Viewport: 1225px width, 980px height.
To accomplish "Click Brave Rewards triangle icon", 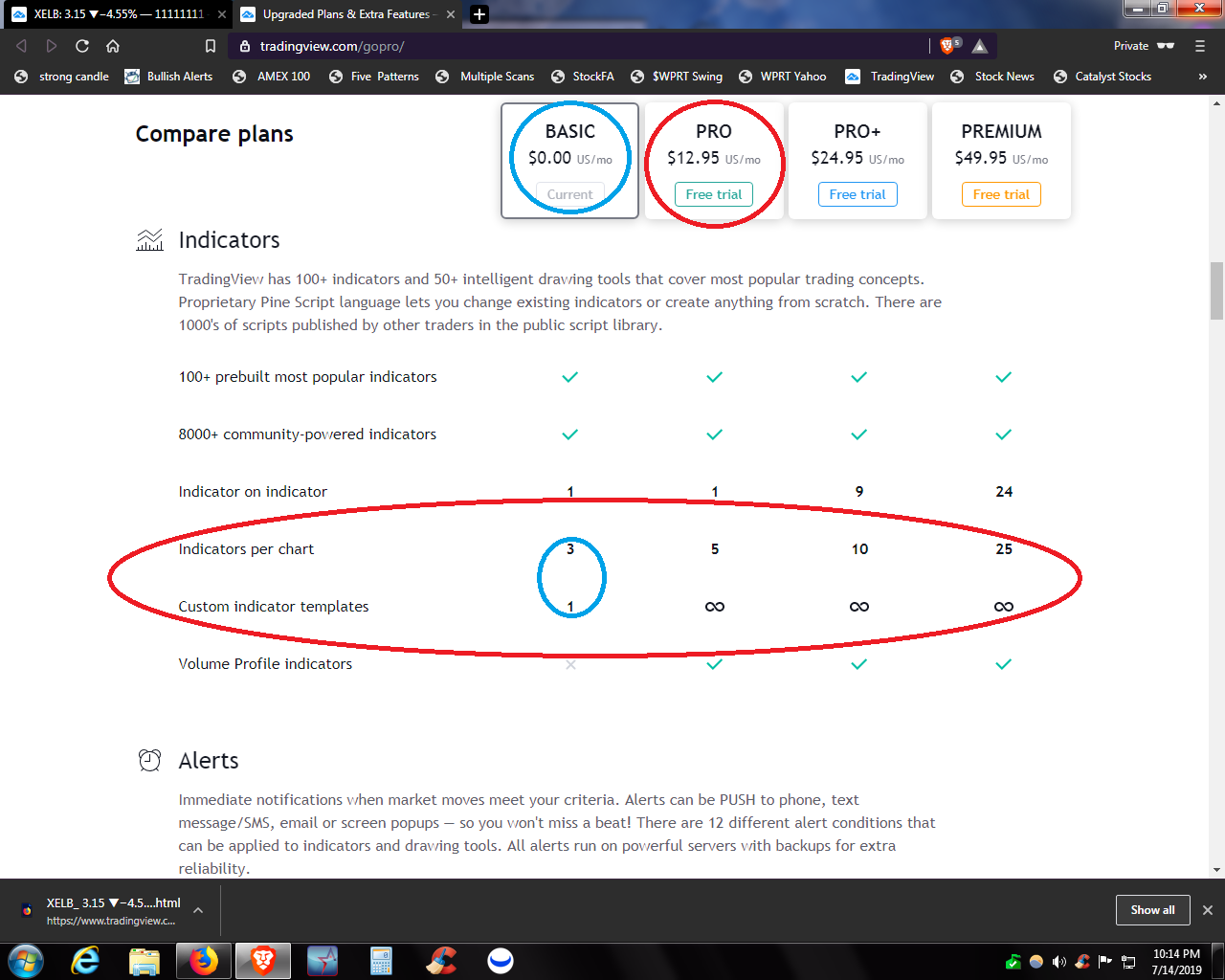I will [x=979, y=46].
